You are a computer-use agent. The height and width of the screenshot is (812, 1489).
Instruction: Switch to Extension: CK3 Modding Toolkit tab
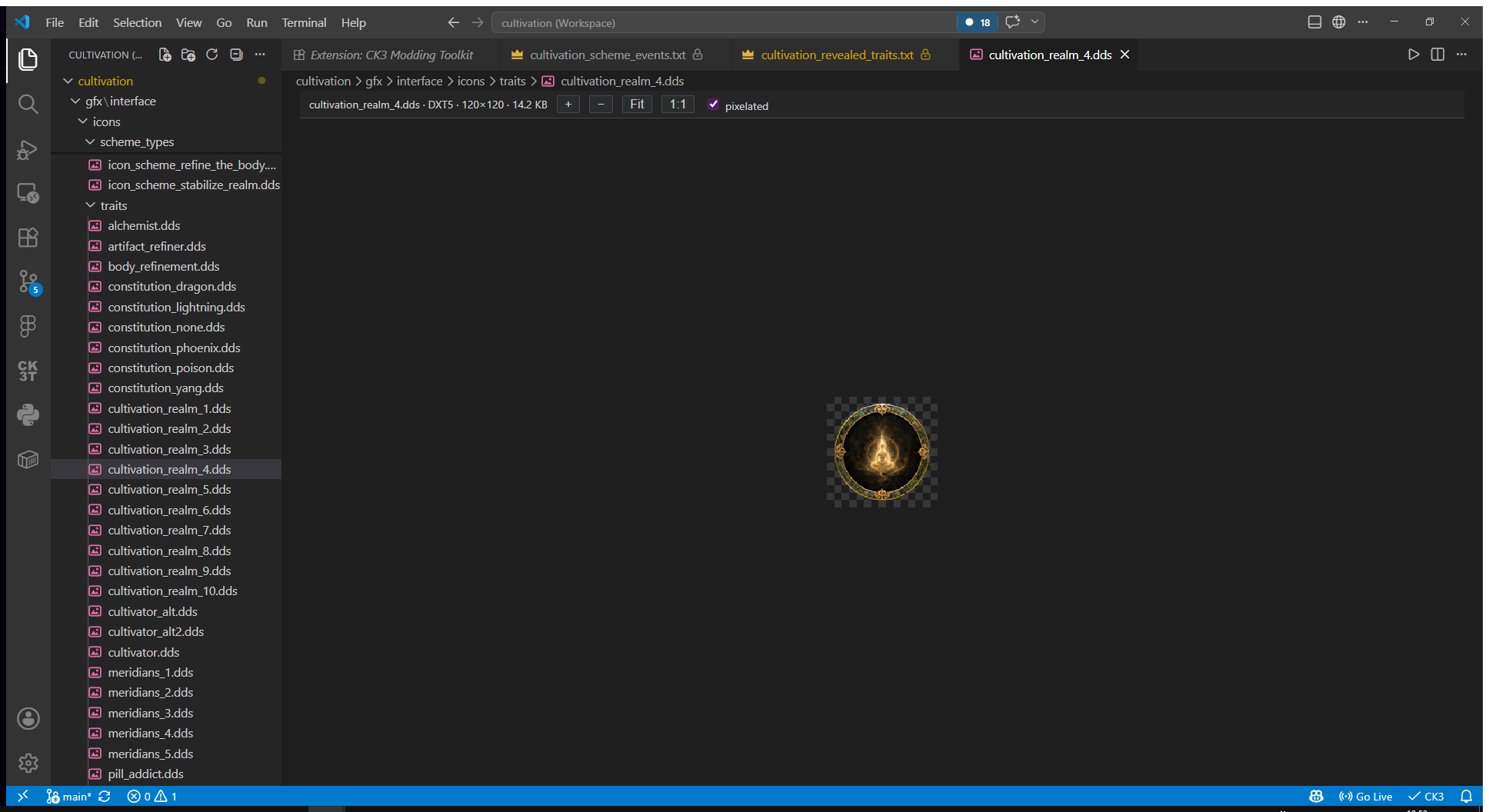pyautogui.click(x=391, y=55)
